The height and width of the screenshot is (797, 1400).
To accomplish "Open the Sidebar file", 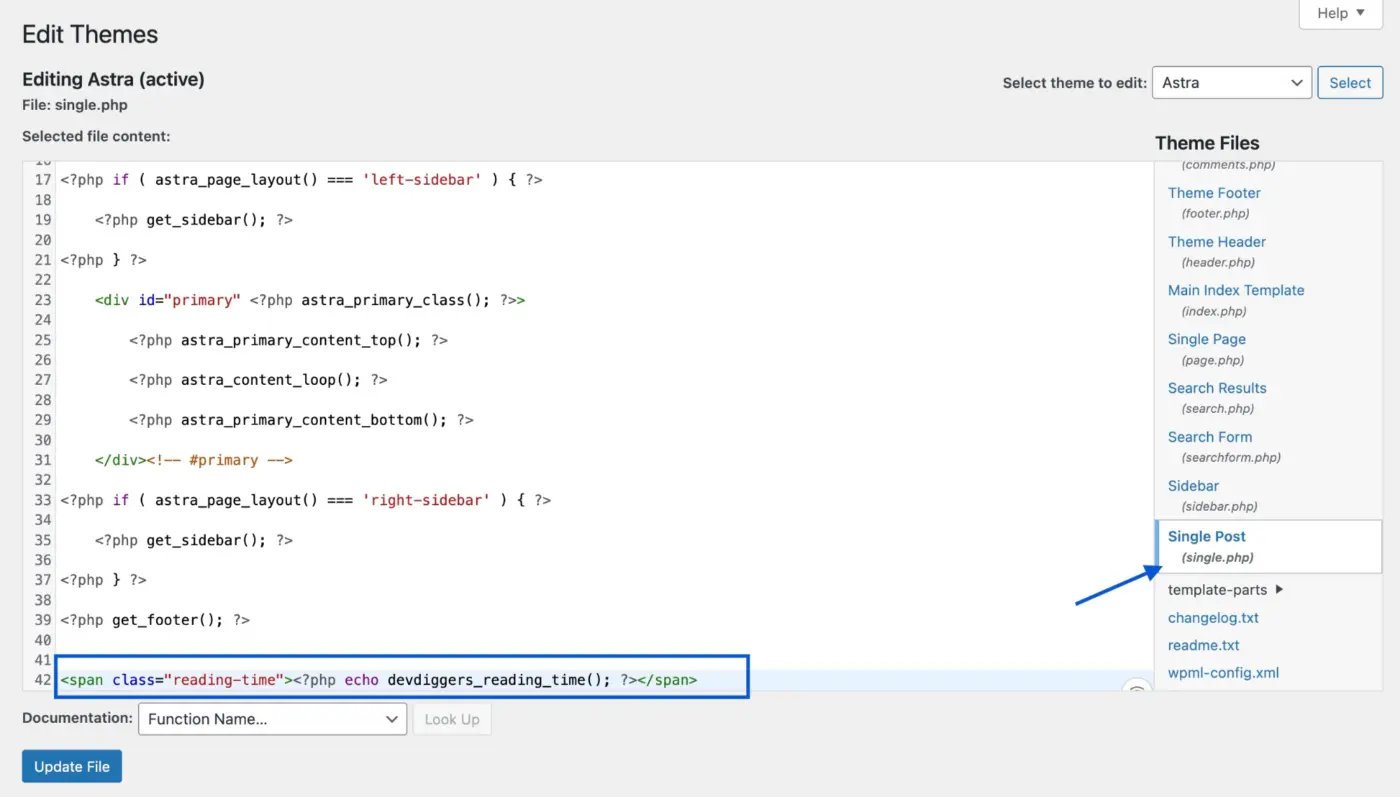I will click(1193, 486).
